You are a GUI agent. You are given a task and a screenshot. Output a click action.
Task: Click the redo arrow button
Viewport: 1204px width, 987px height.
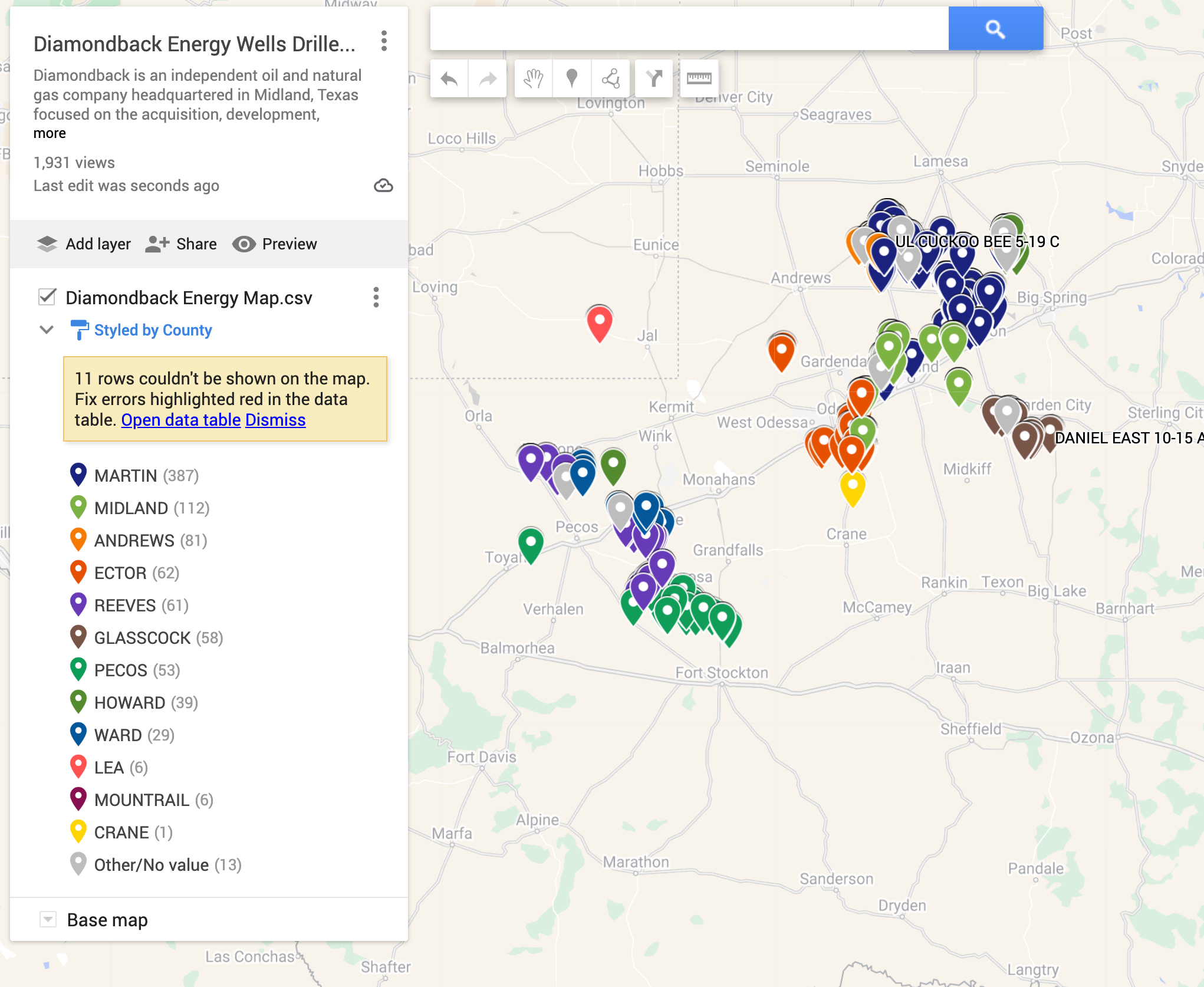tap(488, 78)
